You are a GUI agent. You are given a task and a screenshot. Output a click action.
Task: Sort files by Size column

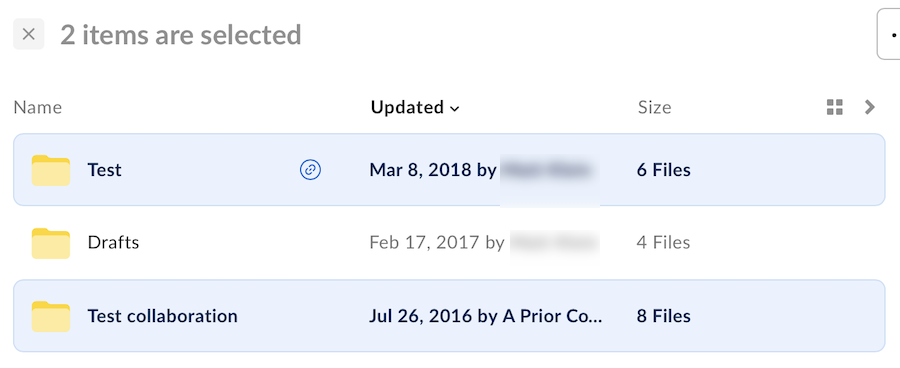point(654,107)
